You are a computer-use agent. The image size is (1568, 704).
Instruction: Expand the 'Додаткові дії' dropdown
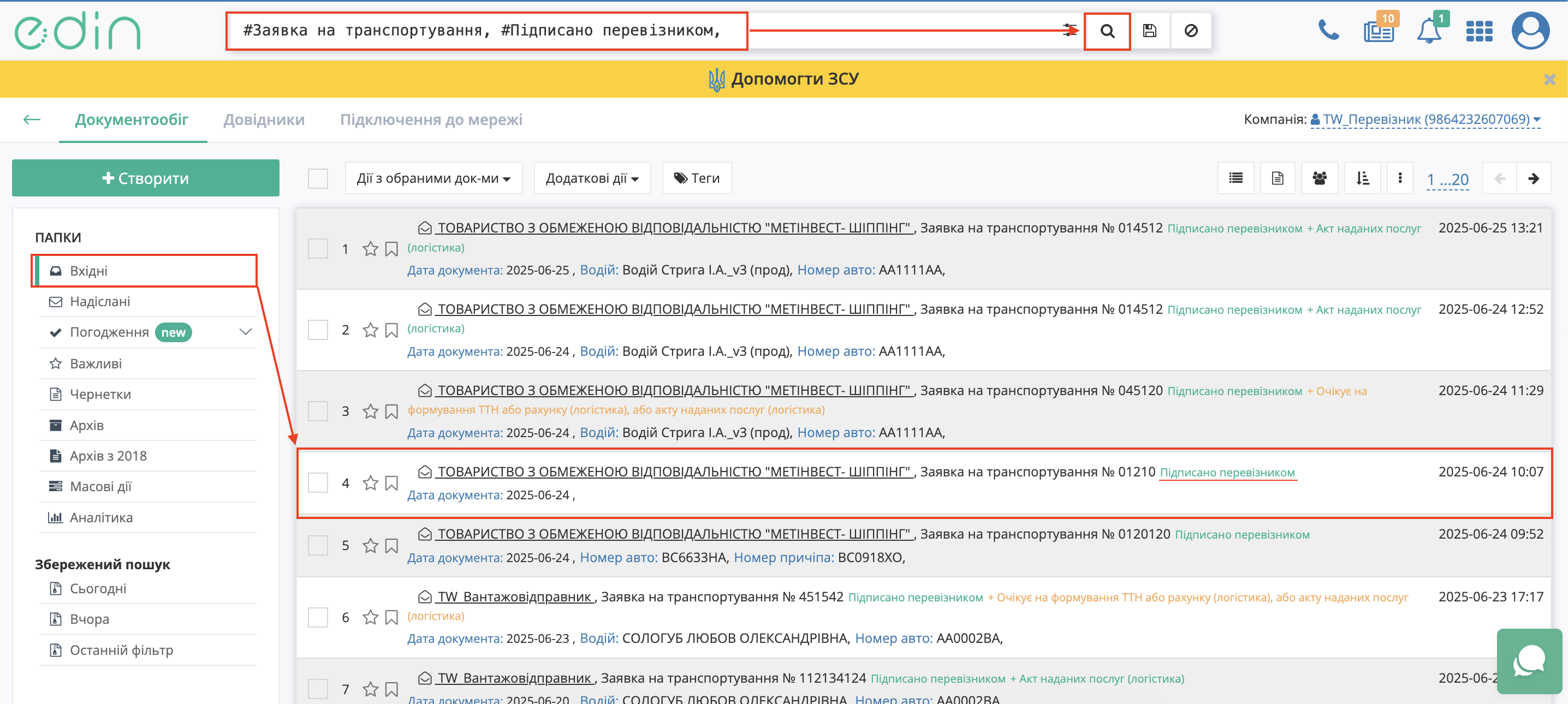592,178
